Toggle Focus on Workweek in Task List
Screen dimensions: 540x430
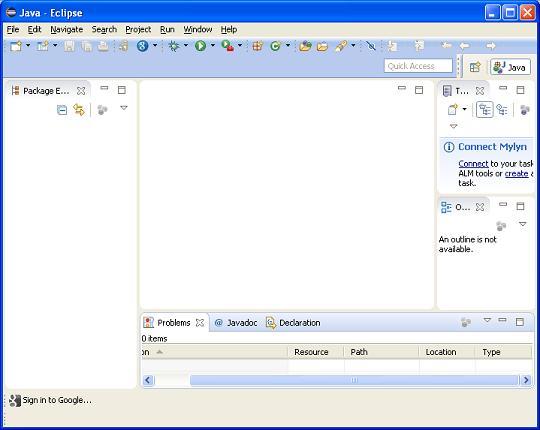pyautogui.click(x=525, y=110)
